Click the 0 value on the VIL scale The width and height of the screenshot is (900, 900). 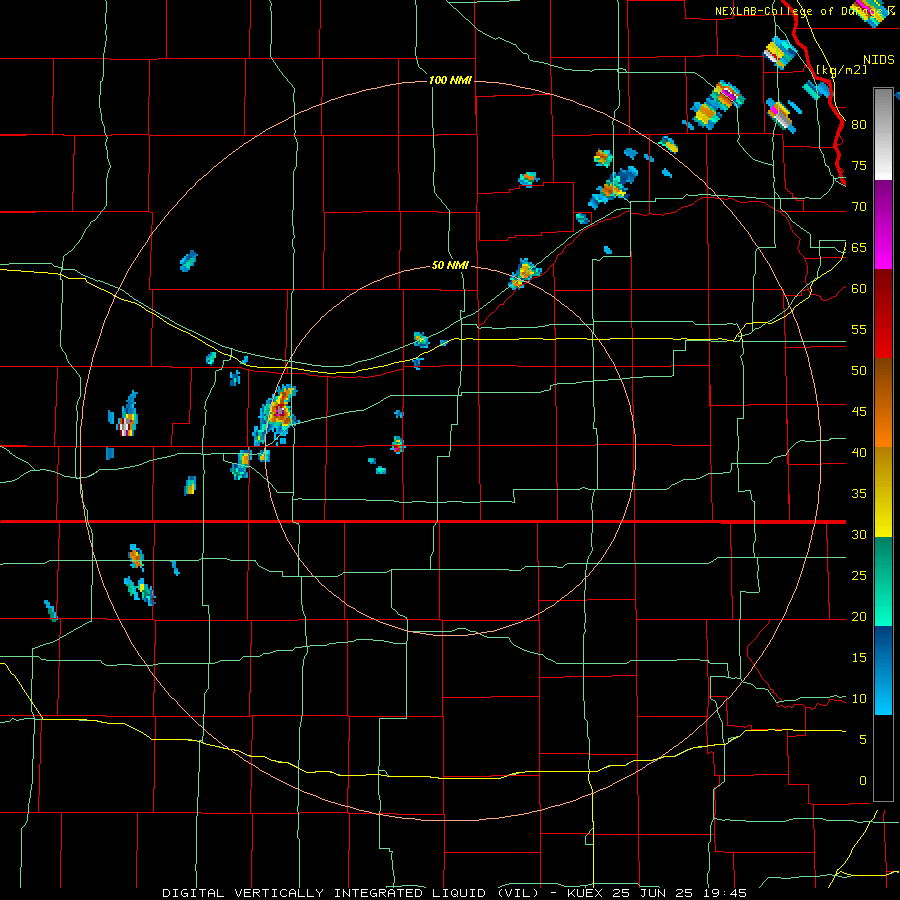click(x=863, y=781)
